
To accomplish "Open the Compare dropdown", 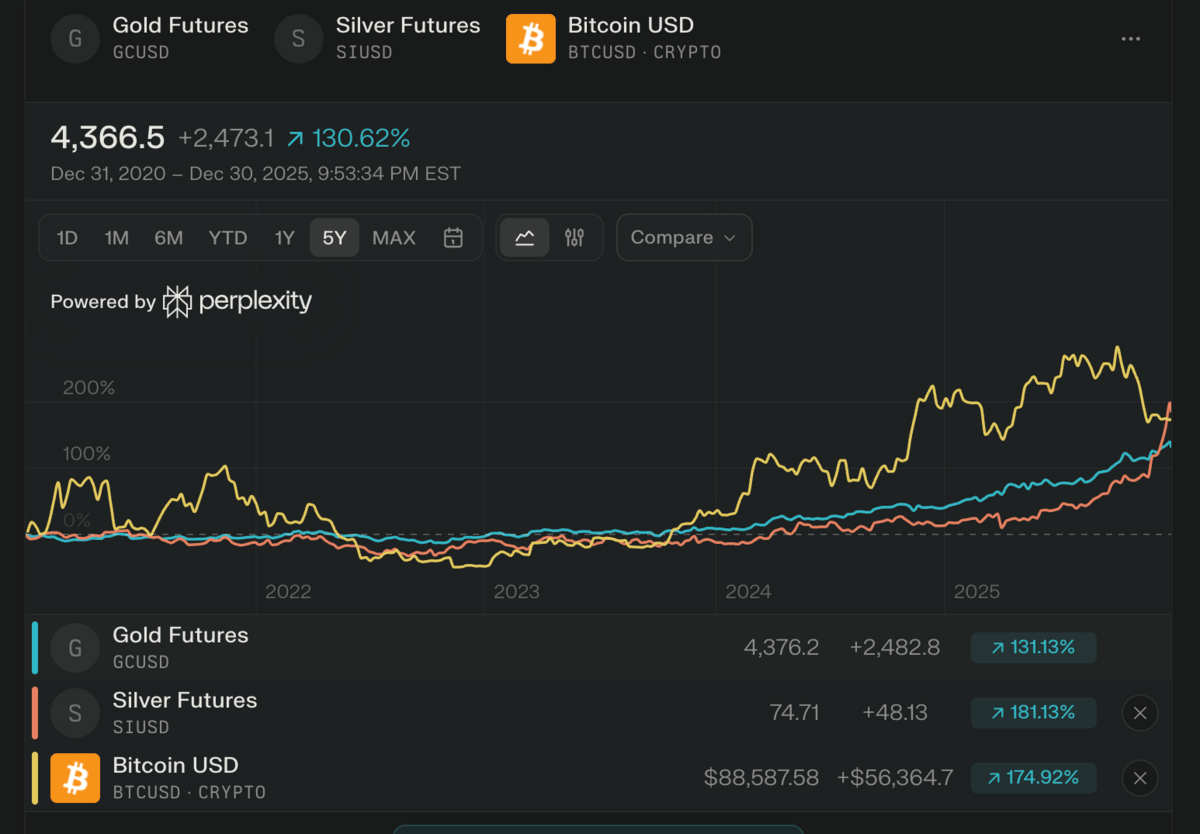I will [684, 237].
